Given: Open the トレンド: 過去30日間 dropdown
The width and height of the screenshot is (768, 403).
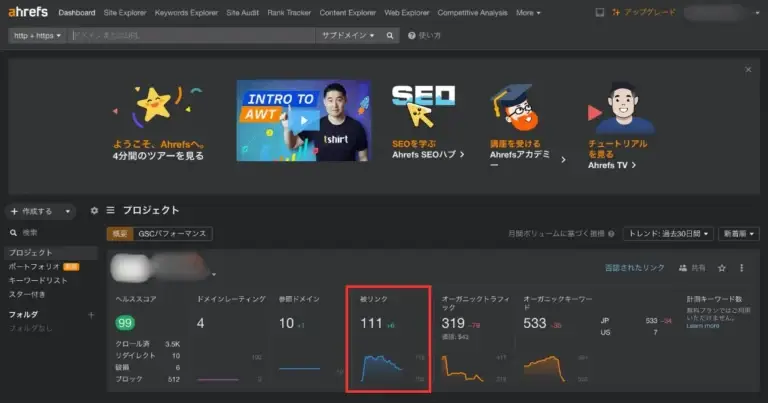Looking at the screenshot, I should 668,233.
